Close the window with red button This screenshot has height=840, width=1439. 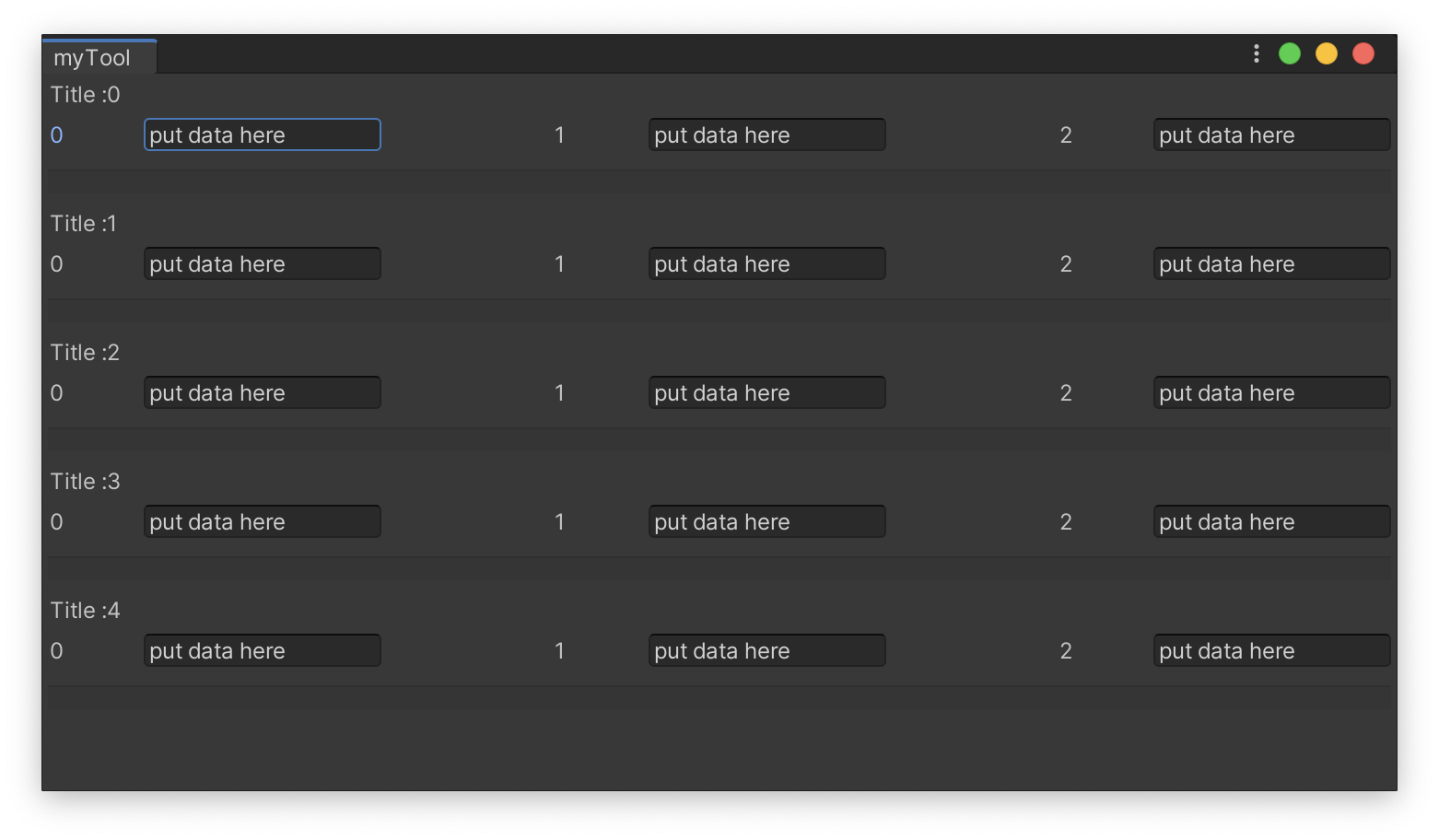(x=1363, y=54)
